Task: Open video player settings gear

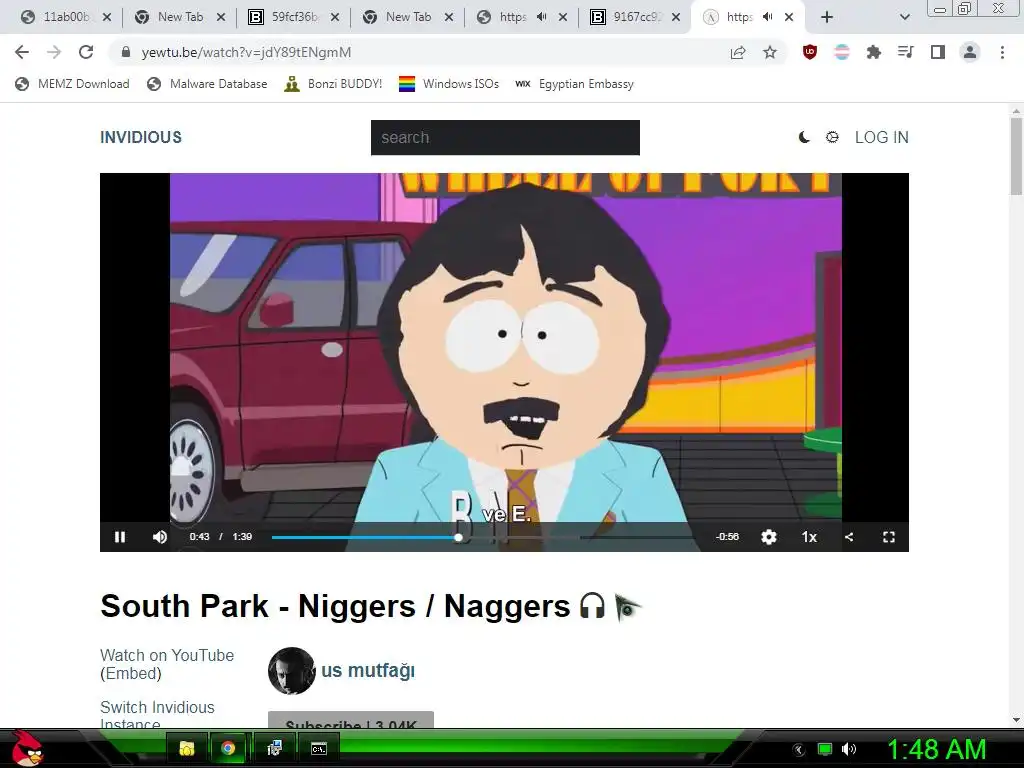Action: 769,537
